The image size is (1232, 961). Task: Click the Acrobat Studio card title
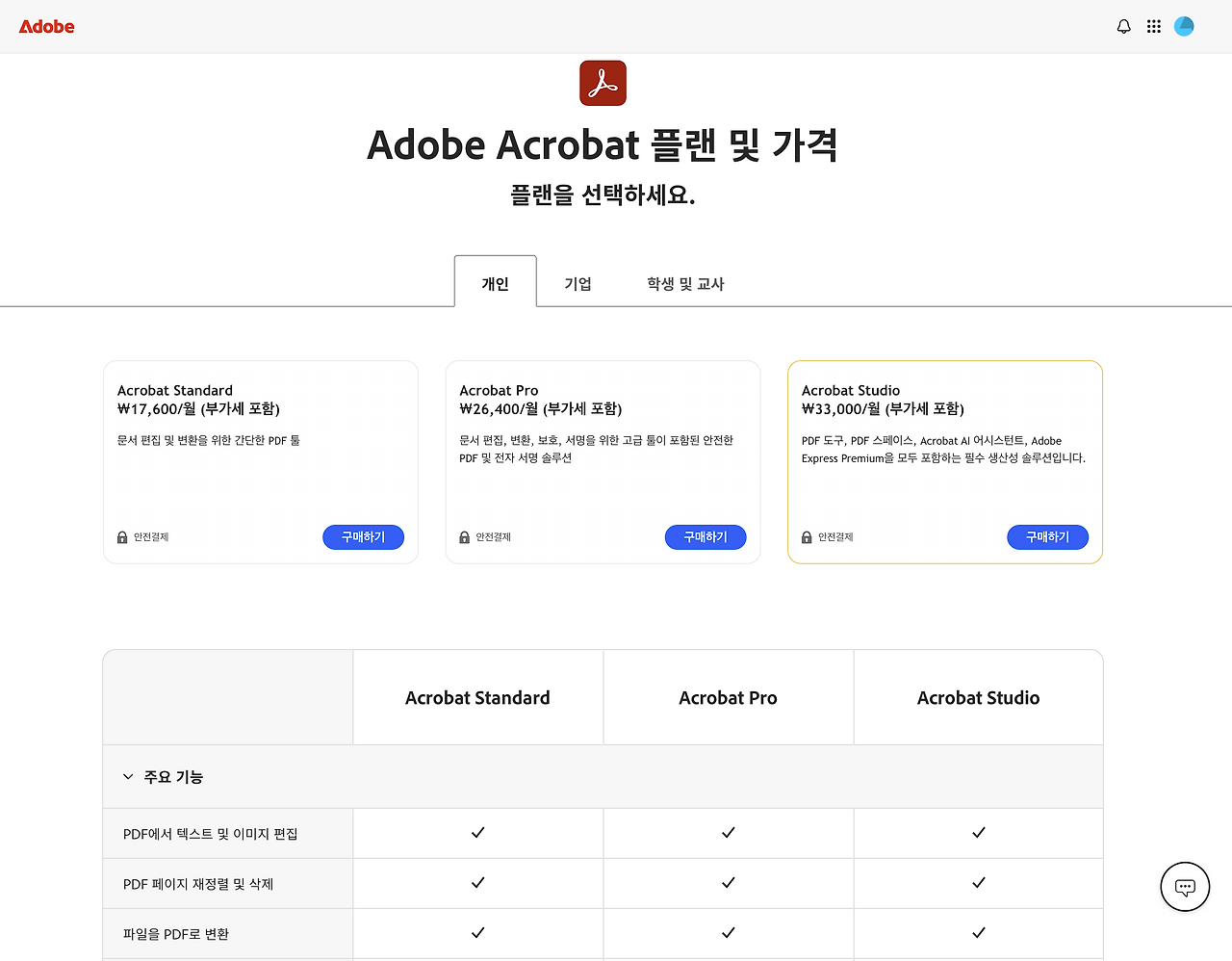[x=851, y=390]
